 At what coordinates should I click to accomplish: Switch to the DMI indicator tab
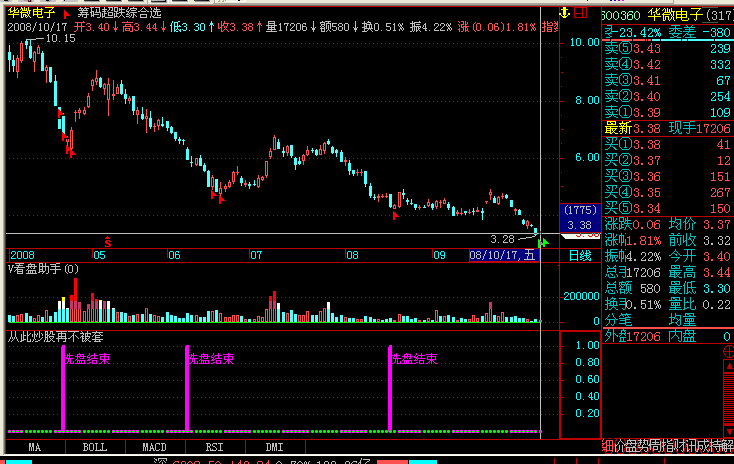(274, 447)
